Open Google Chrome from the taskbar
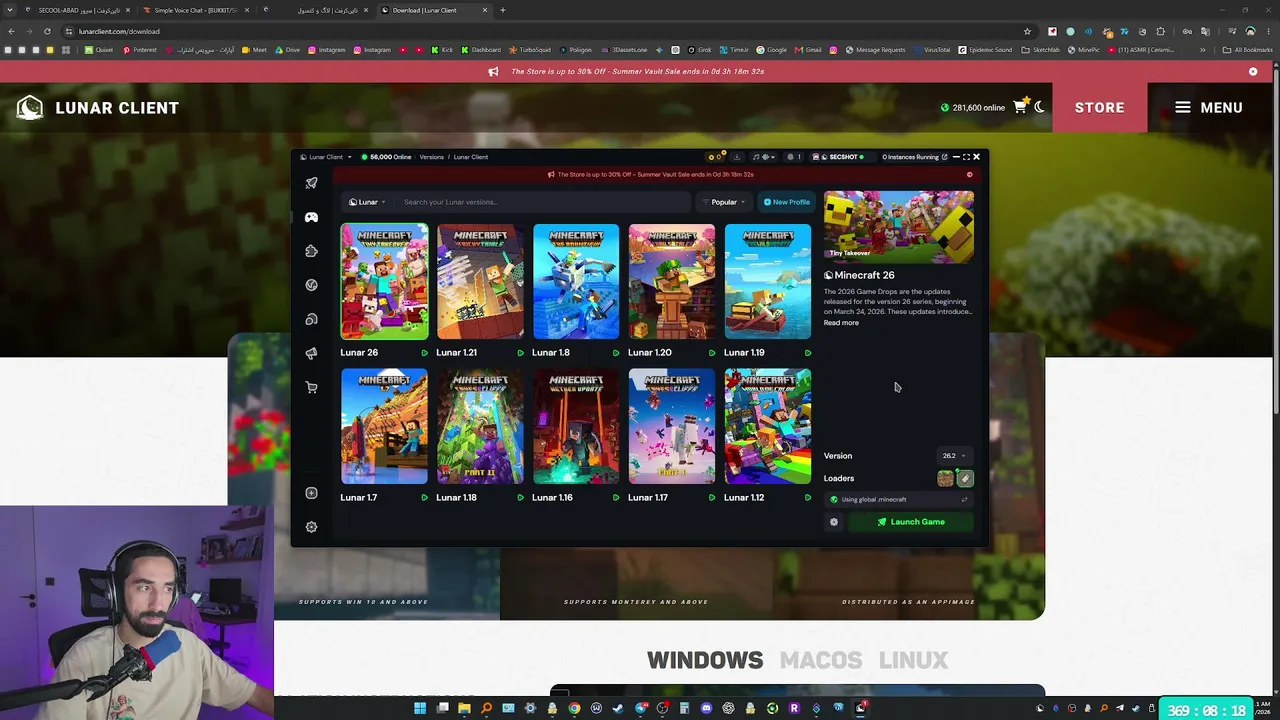This screenshot has width=1280, height=720. (574, 709)
